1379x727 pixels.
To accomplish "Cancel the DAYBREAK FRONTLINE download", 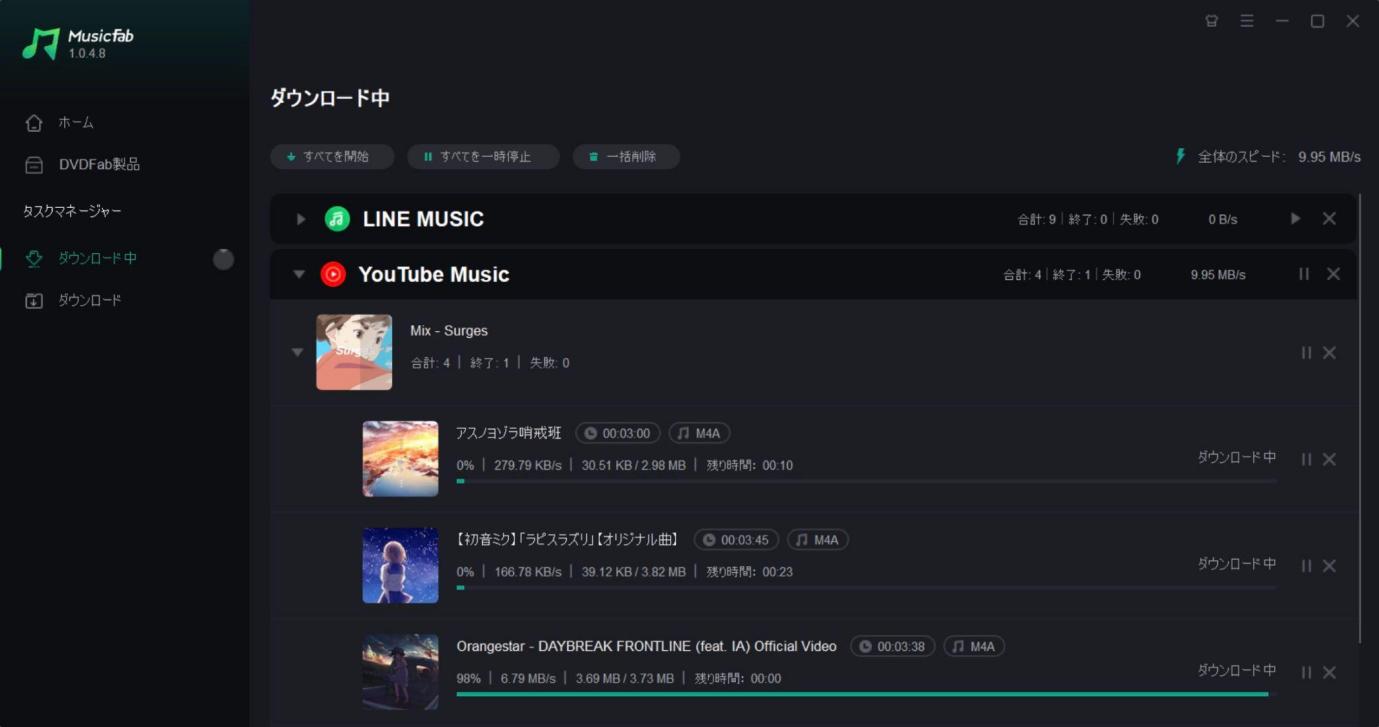I will pos(1329,672).
